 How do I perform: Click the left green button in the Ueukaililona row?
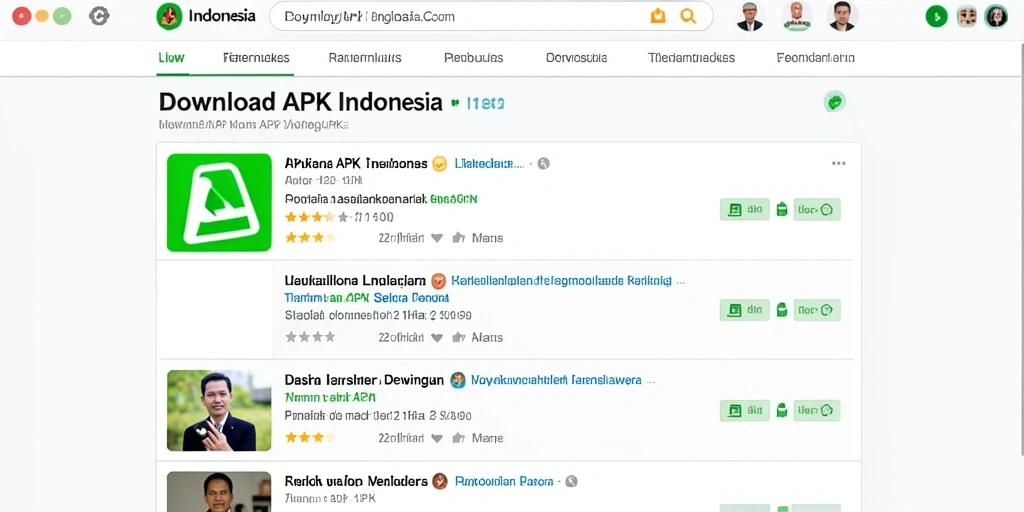(x=744, y=310)
